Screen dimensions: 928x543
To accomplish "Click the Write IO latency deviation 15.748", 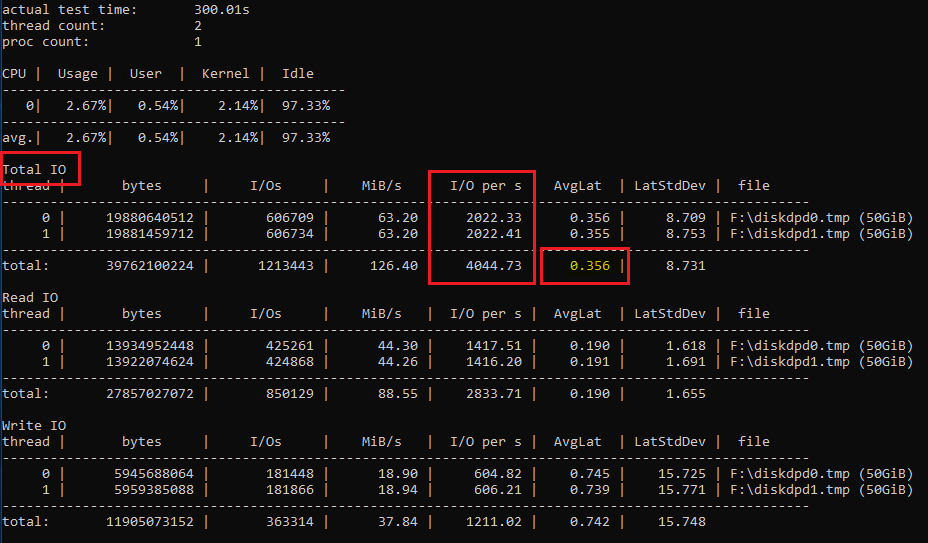I will click(682, 522).
